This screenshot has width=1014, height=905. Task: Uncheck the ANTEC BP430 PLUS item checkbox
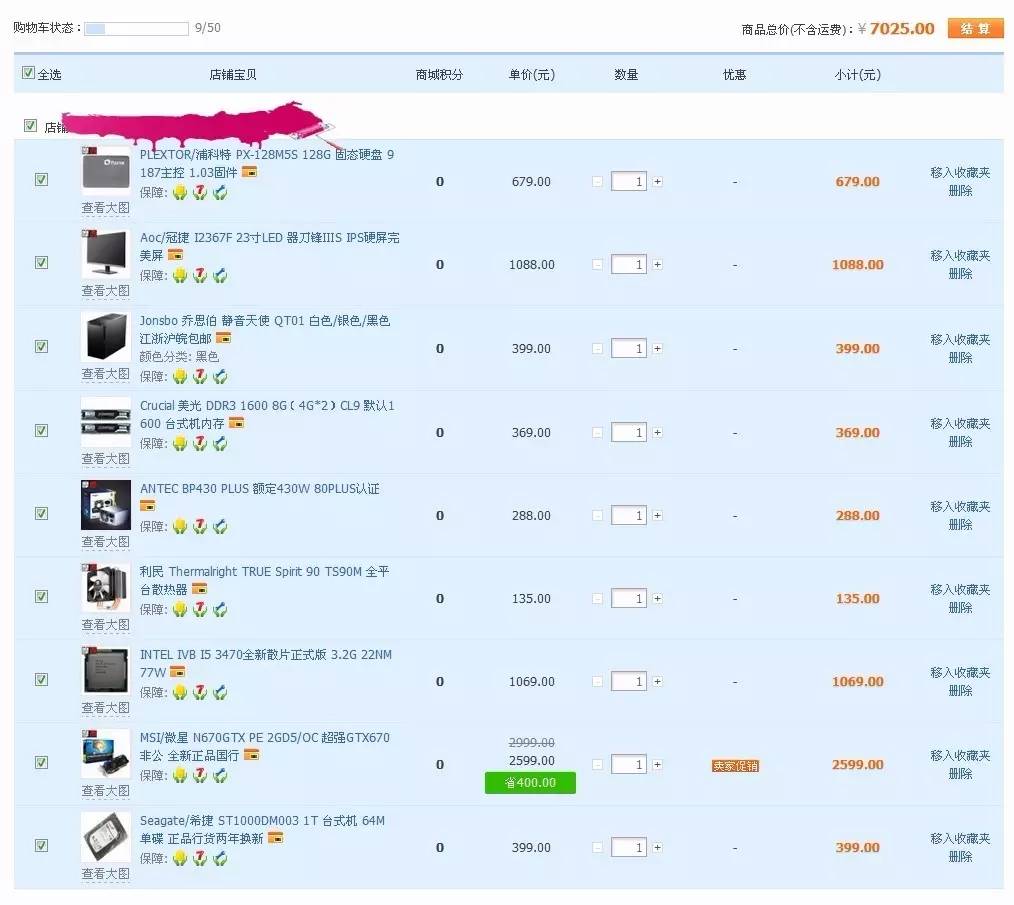41,513
